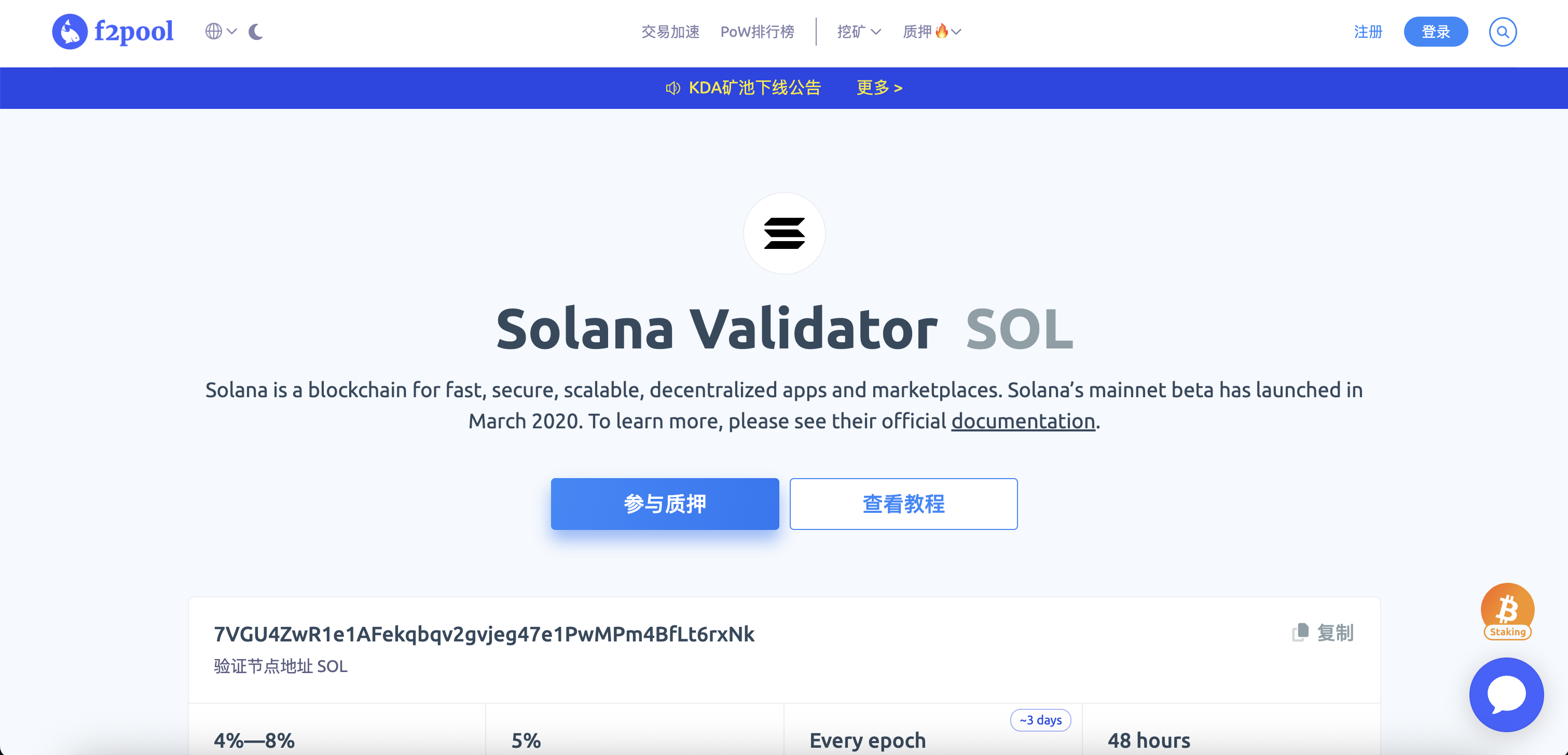Open the search magnifier icon
1568x755 pixels.
[1502, 32]
